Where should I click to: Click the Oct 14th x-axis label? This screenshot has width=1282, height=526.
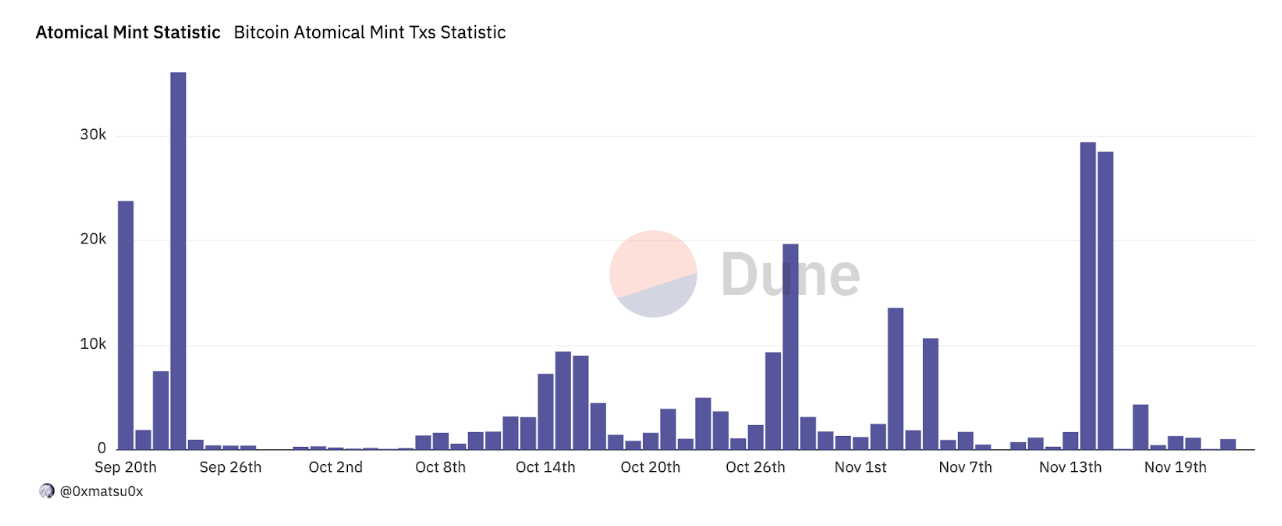546,467
